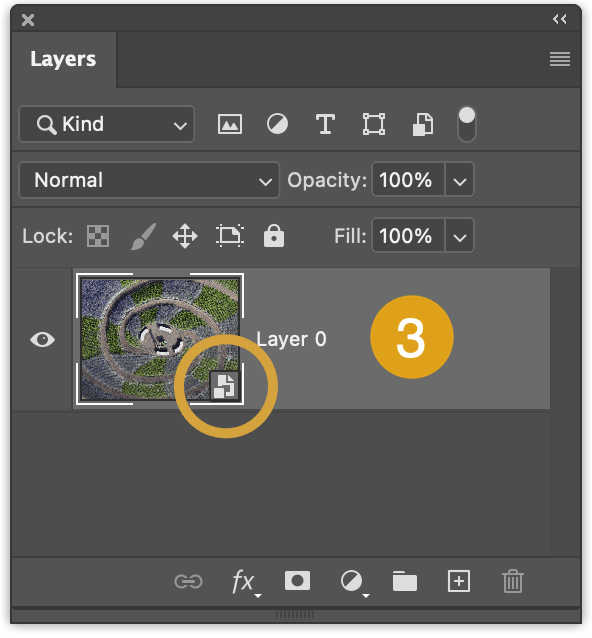Screen dimensions: 592x638
Task: Select the Layers tab
Action: click(x=63, y=59)
